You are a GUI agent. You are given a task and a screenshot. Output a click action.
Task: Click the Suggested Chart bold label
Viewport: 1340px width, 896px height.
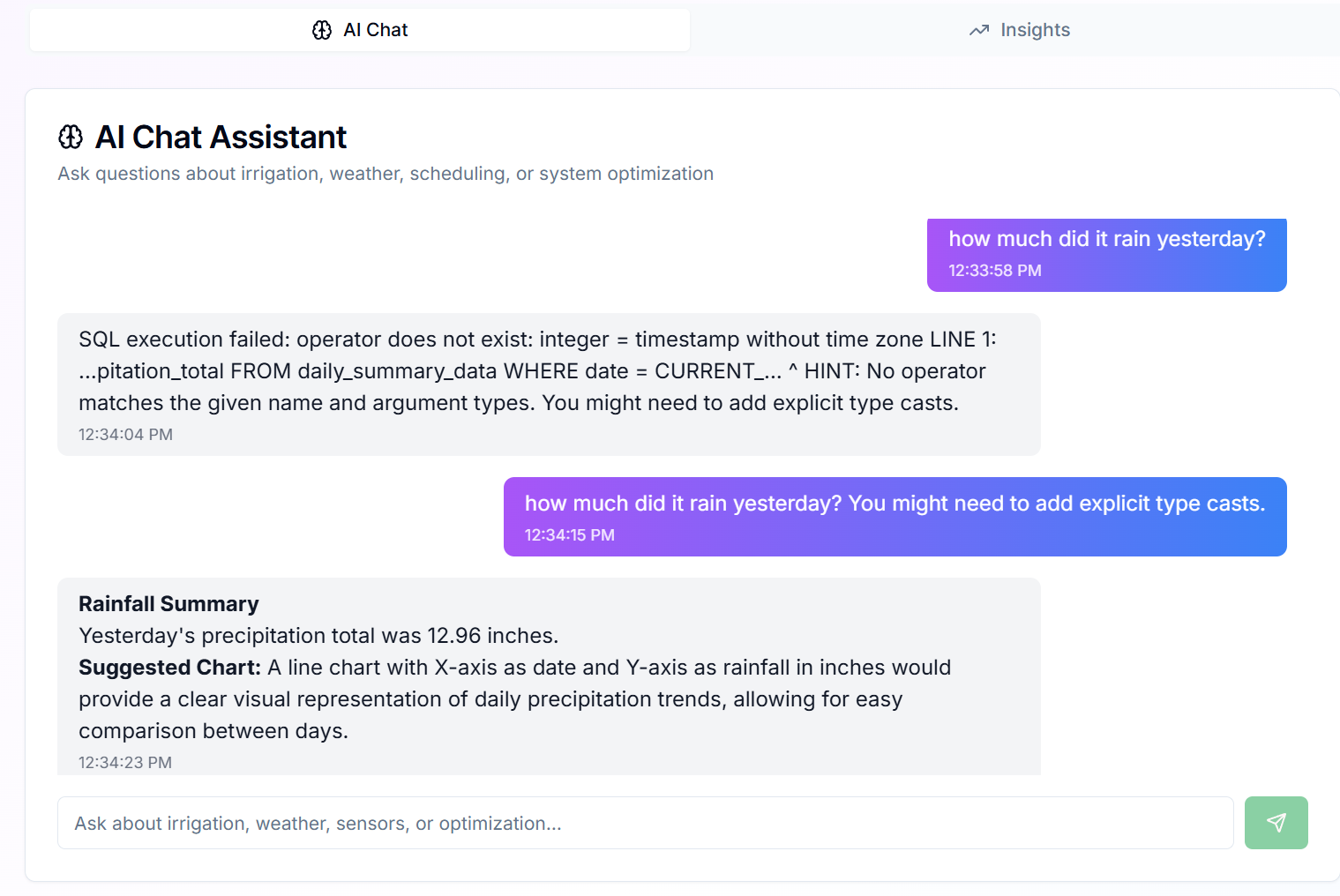coord(170,668)
